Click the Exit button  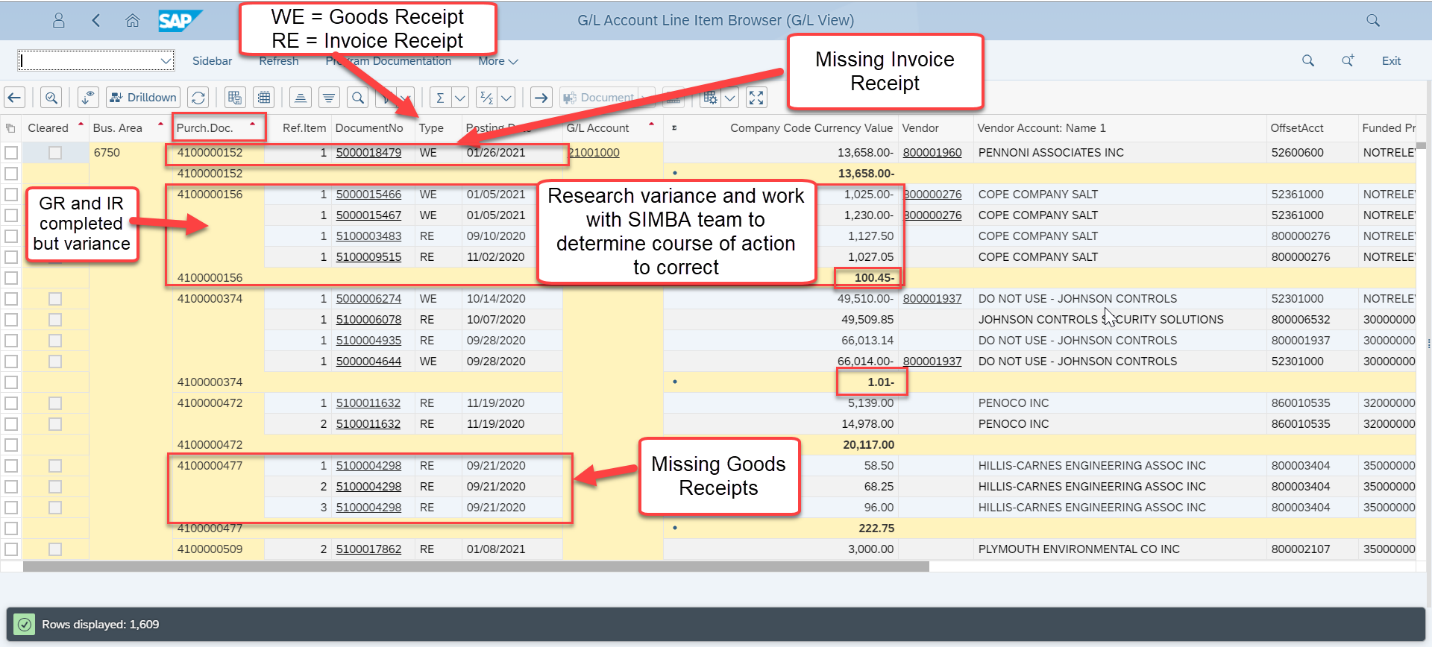[x=1391, y=61]
